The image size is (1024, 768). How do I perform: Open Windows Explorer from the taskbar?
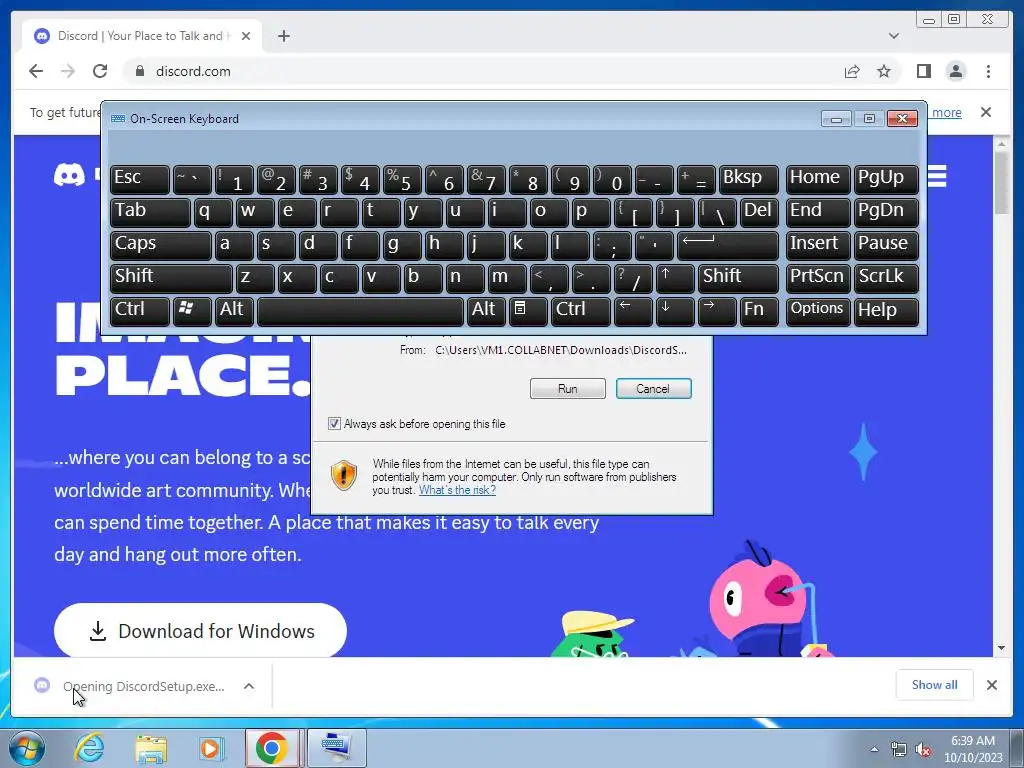(151, 748)
